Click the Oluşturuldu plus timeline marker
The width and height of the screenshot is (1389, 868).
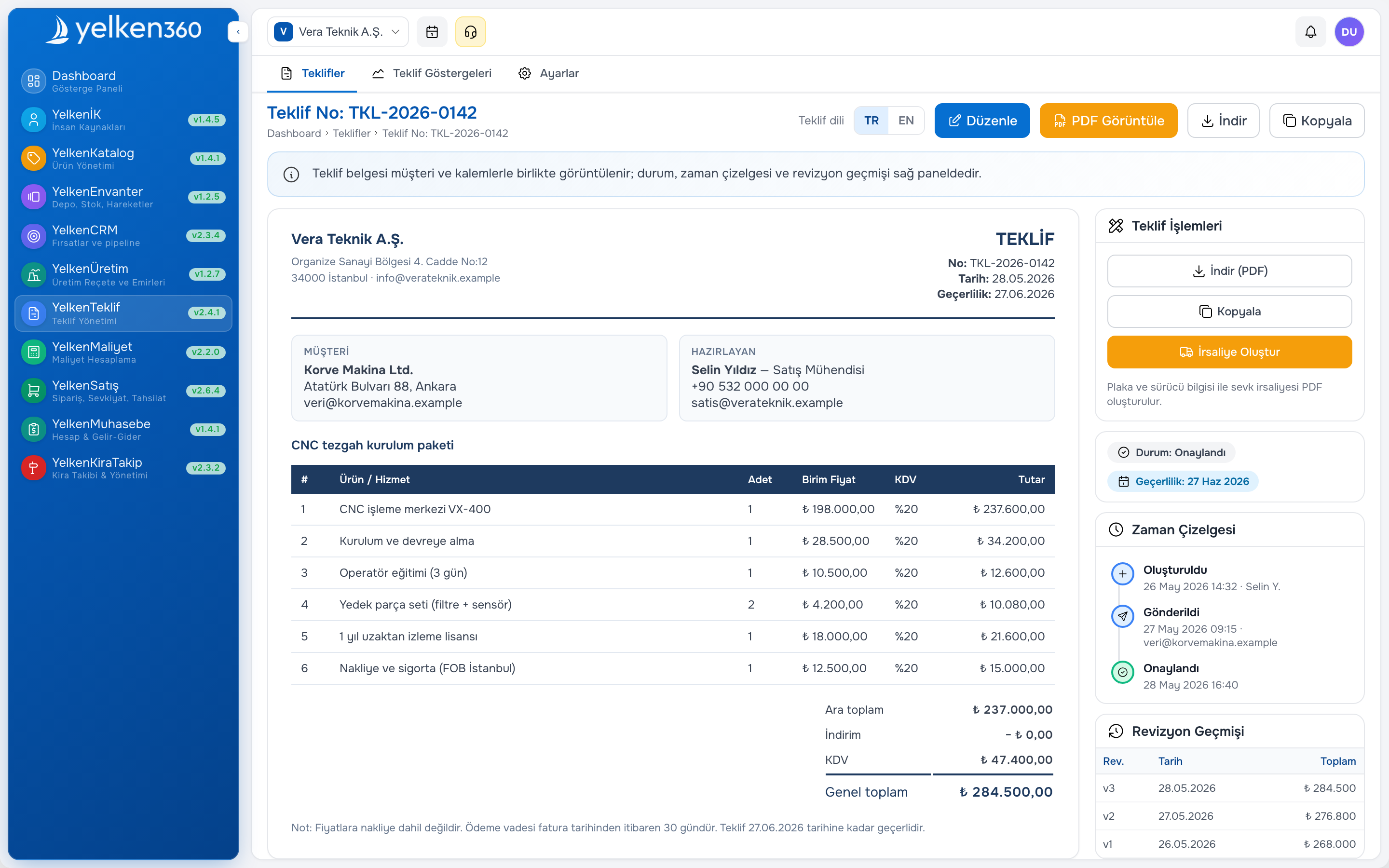1122,573
